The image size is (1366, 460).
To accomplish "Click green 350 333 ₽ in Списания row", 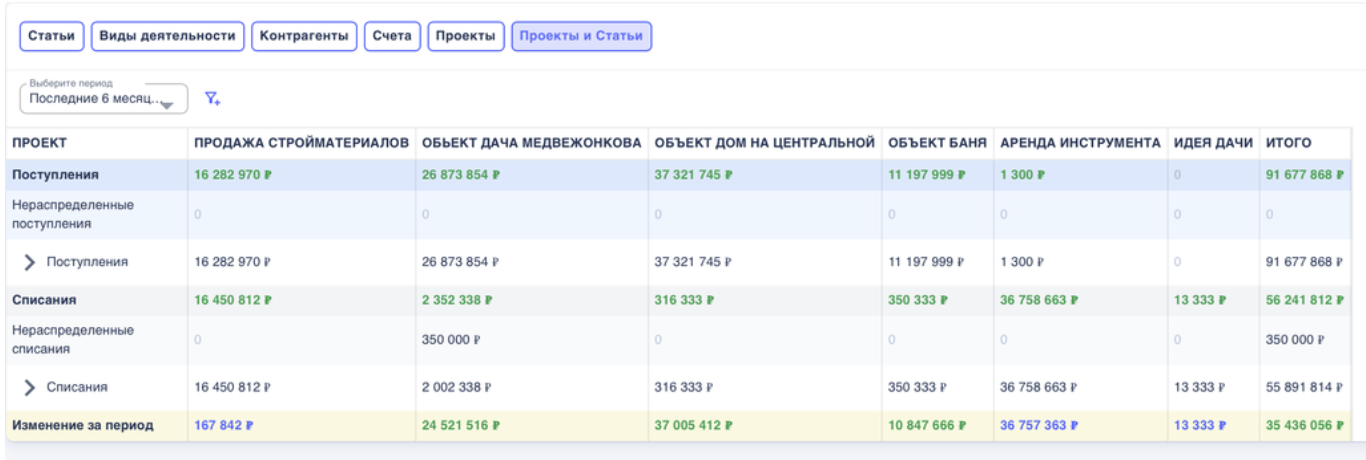I will [919, 299].
